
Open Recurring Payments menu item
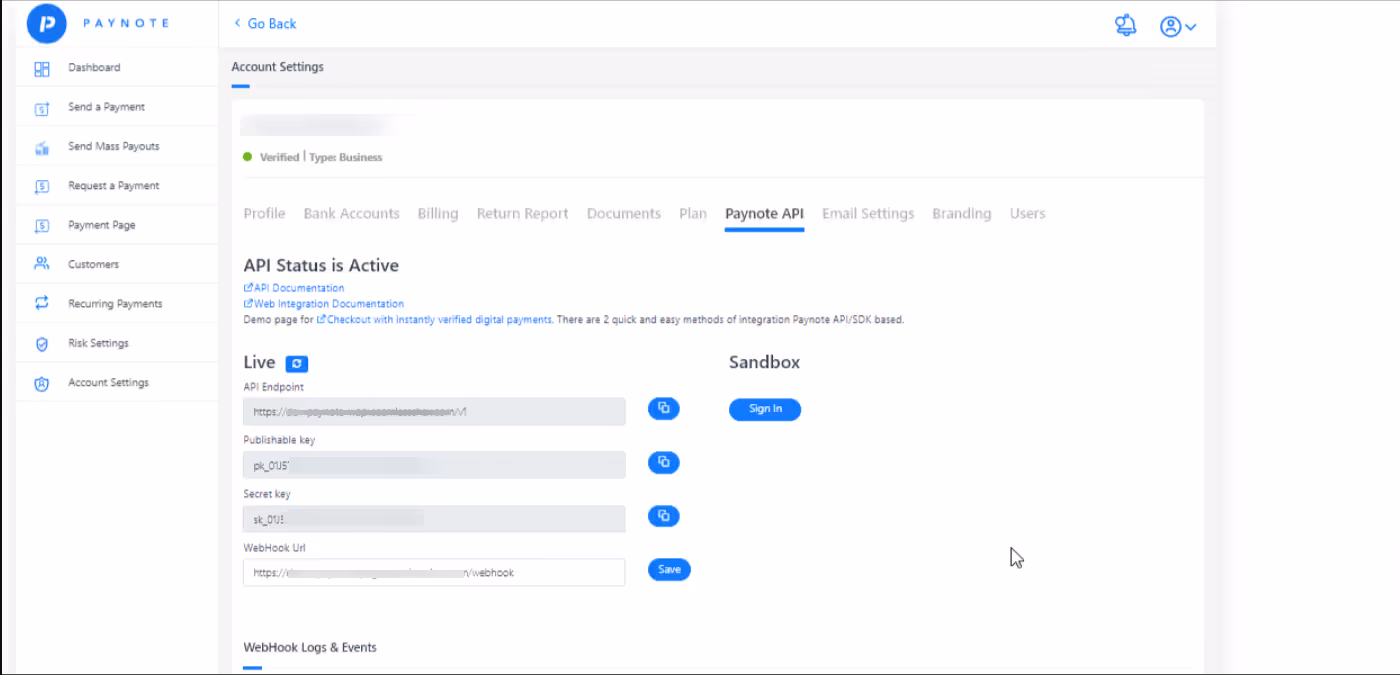pyautogui.click(x=115, y=304)
